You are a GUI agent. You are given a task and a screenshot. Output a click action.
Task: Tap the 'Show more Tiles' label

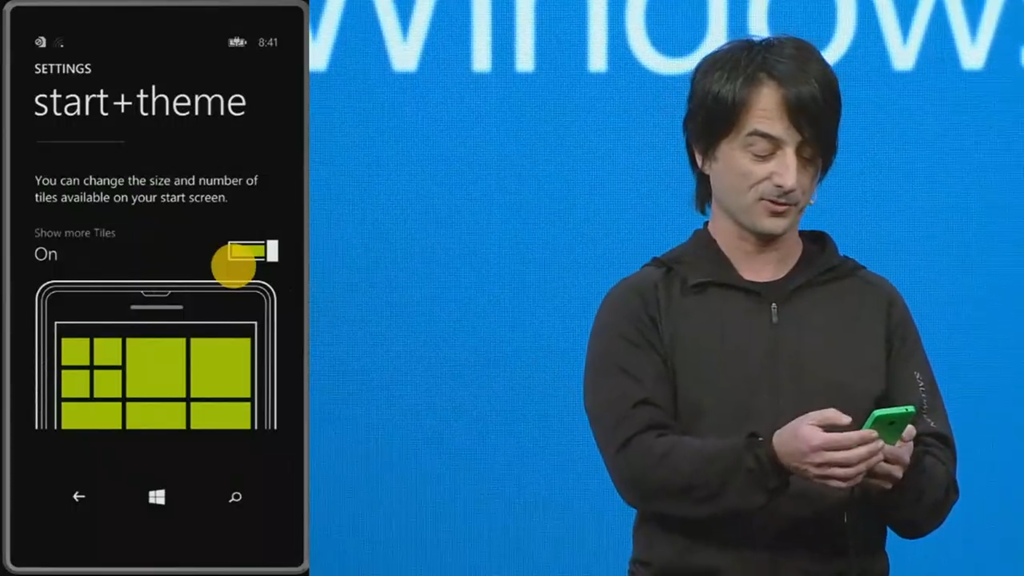75,232
